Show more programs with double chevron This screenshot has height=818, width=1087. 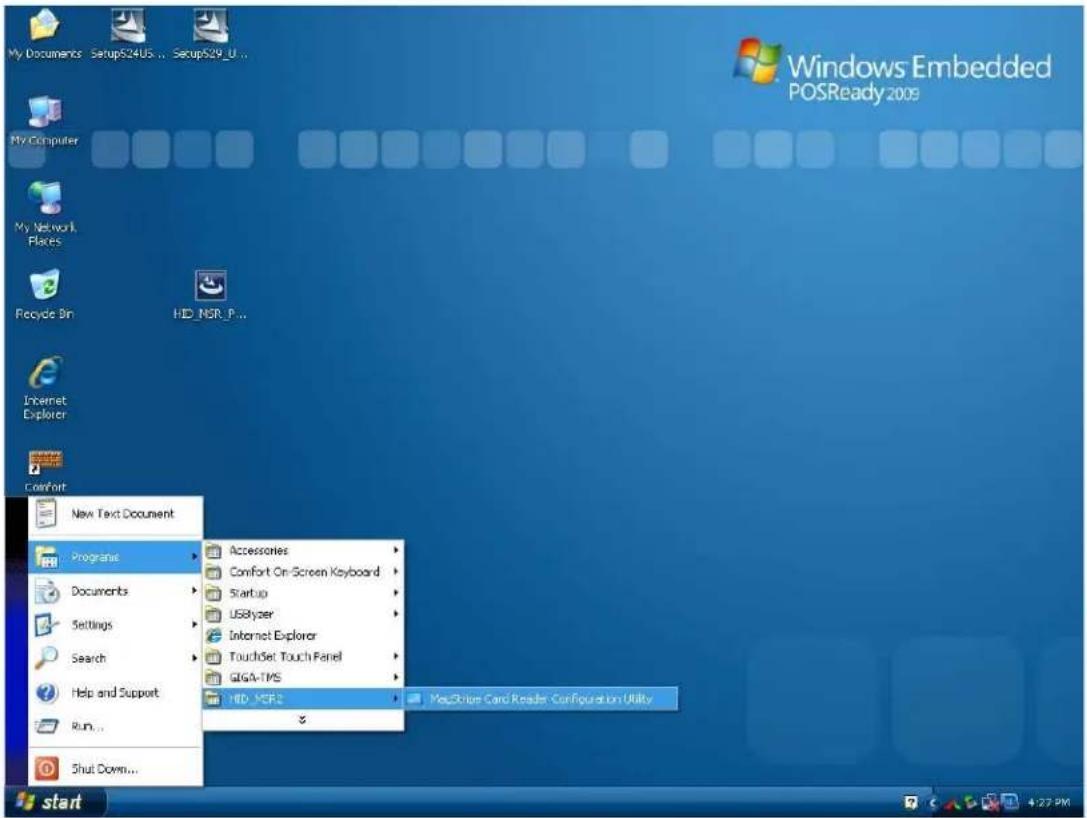(302, 720)
